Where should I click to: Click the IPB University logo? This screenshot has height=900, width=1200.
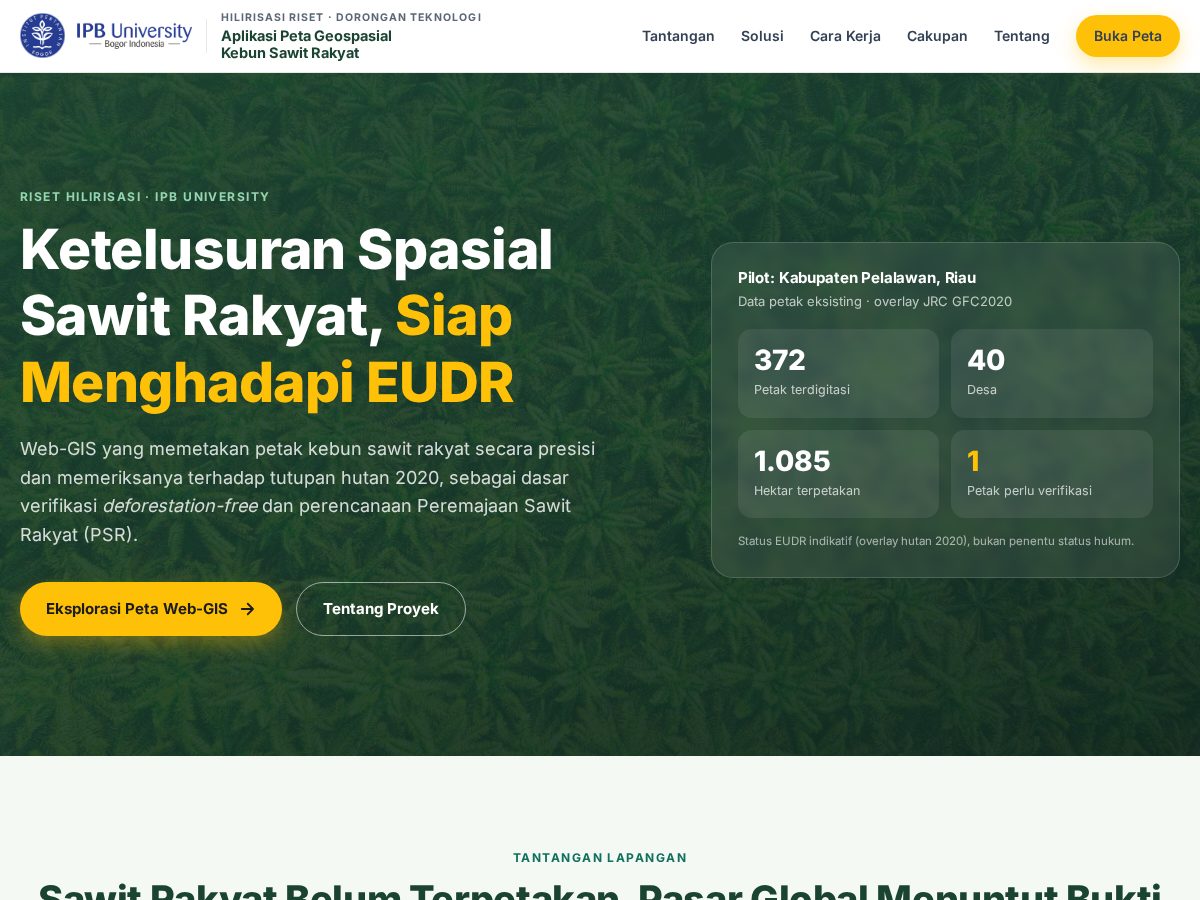106,35
